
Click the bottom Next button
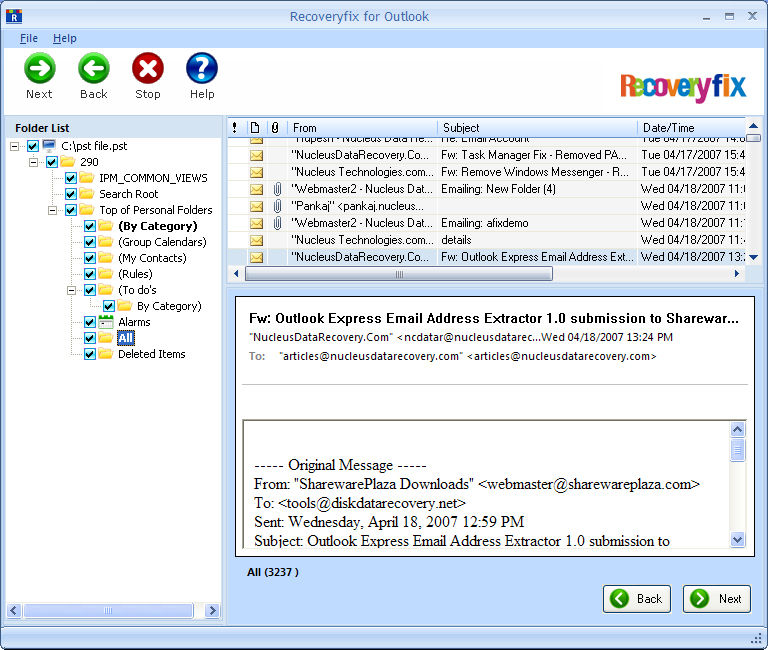tap(717, 599)
